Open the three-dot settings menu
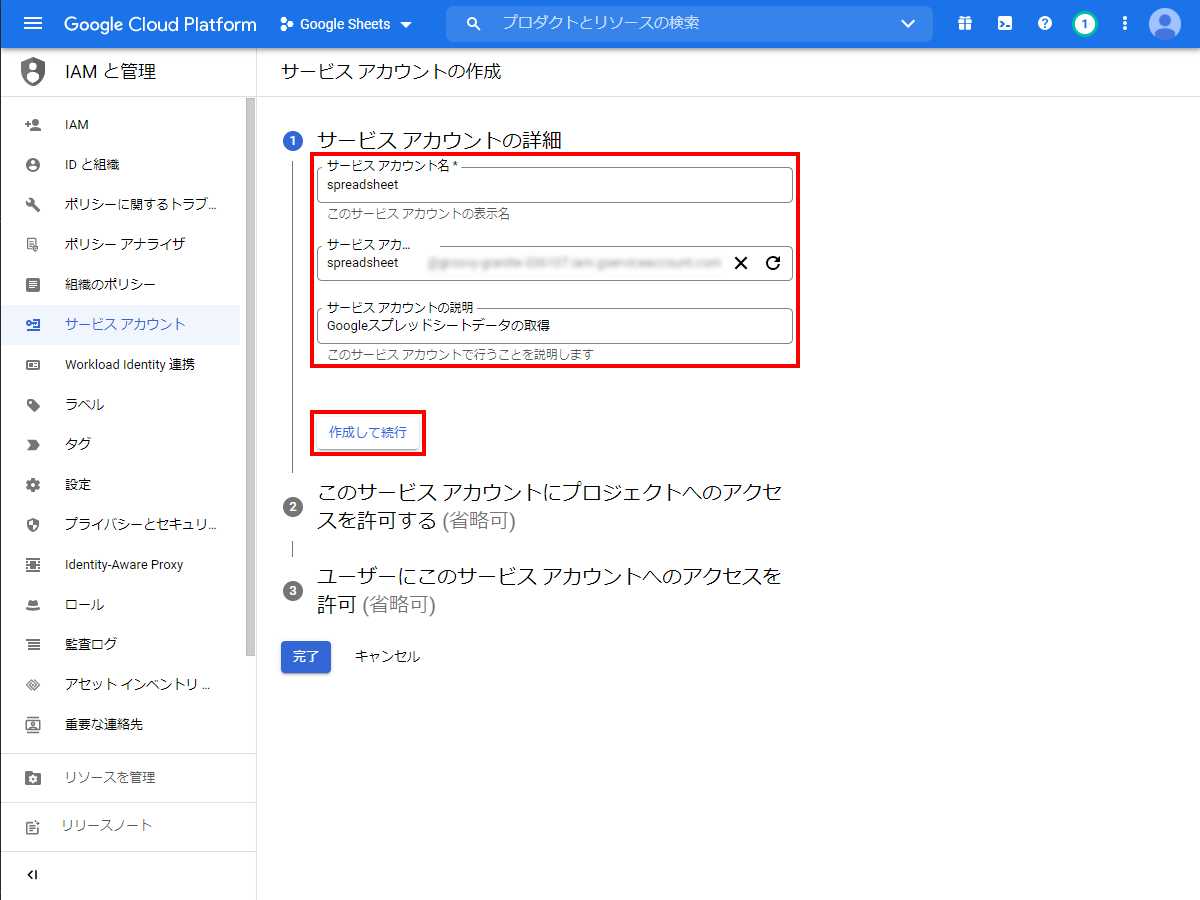This screenshot has height=900, width=1200. coord(1125,24)
